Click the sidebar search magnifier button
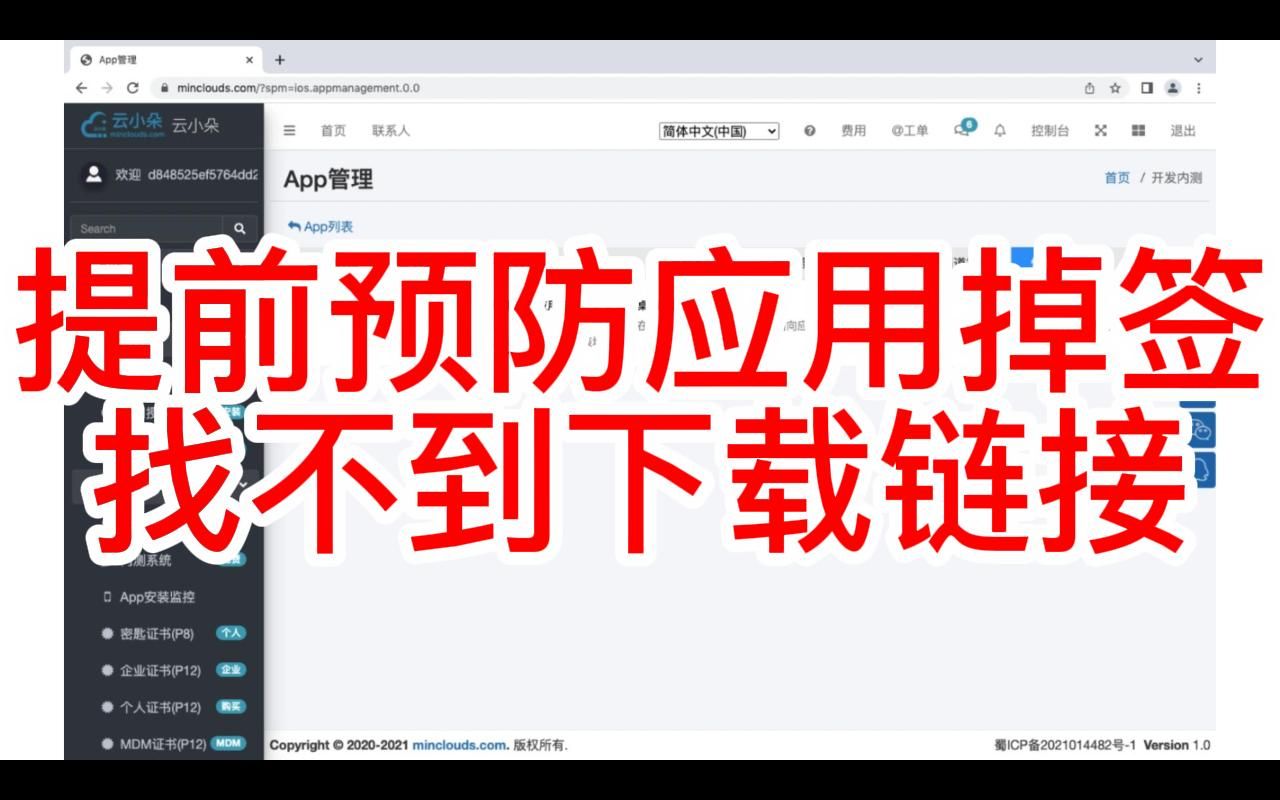 pos(240,228)
